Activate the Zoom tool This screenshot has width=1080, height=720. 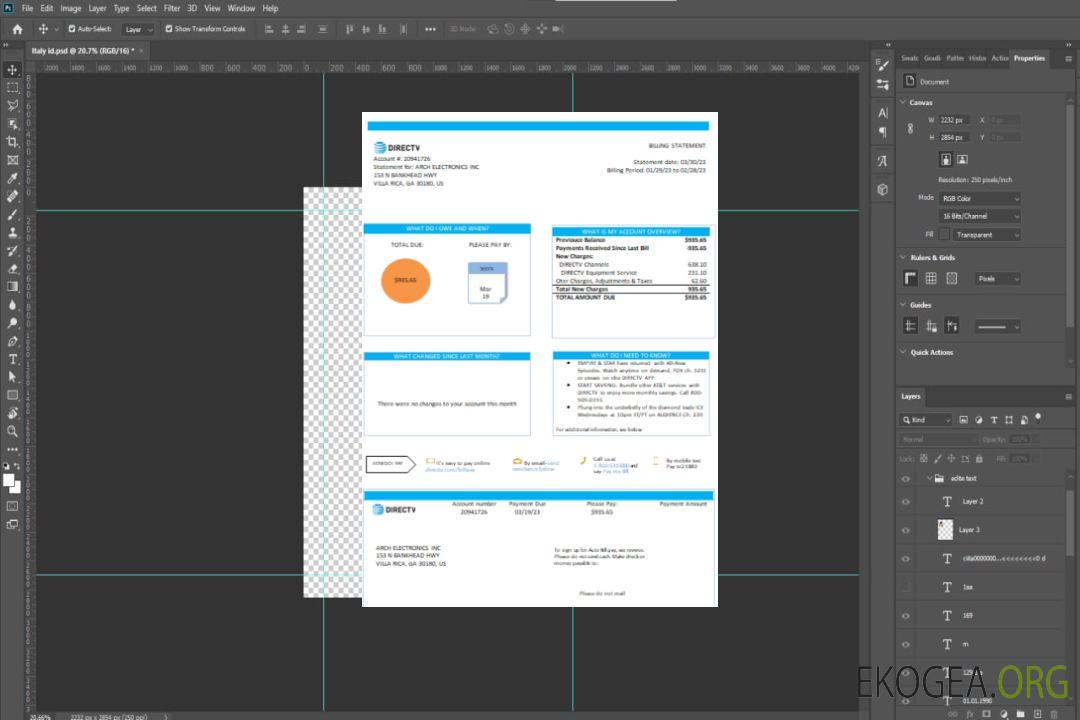[x=13, y=431]
